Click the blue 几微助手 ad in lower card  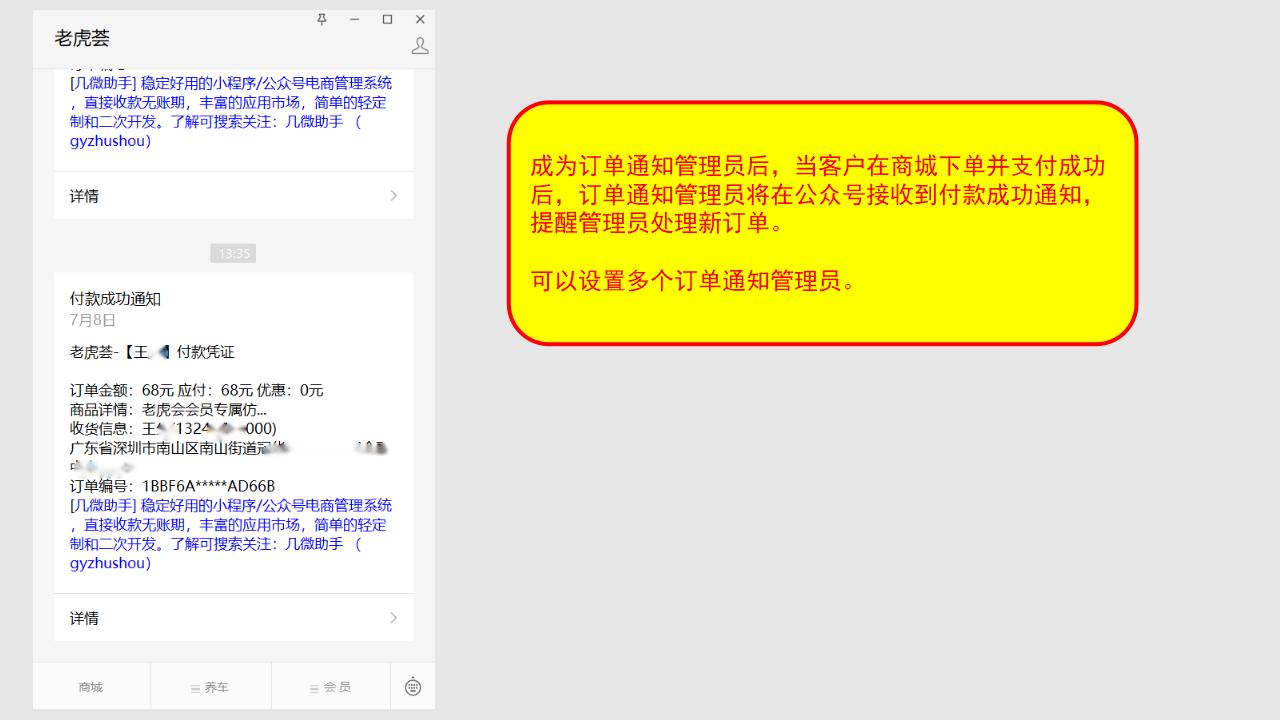point(231,534)
